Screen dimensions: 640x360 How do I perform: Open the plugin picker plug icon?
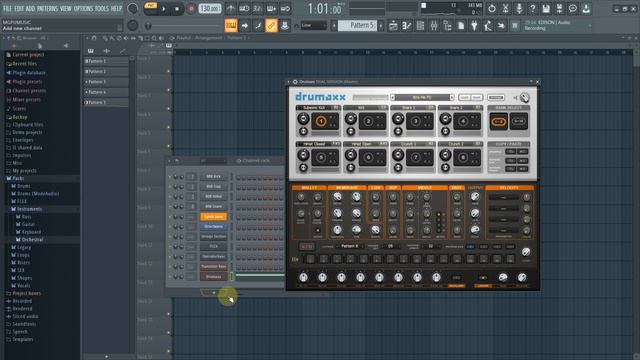pyautogui.click(x=474, y=26)
